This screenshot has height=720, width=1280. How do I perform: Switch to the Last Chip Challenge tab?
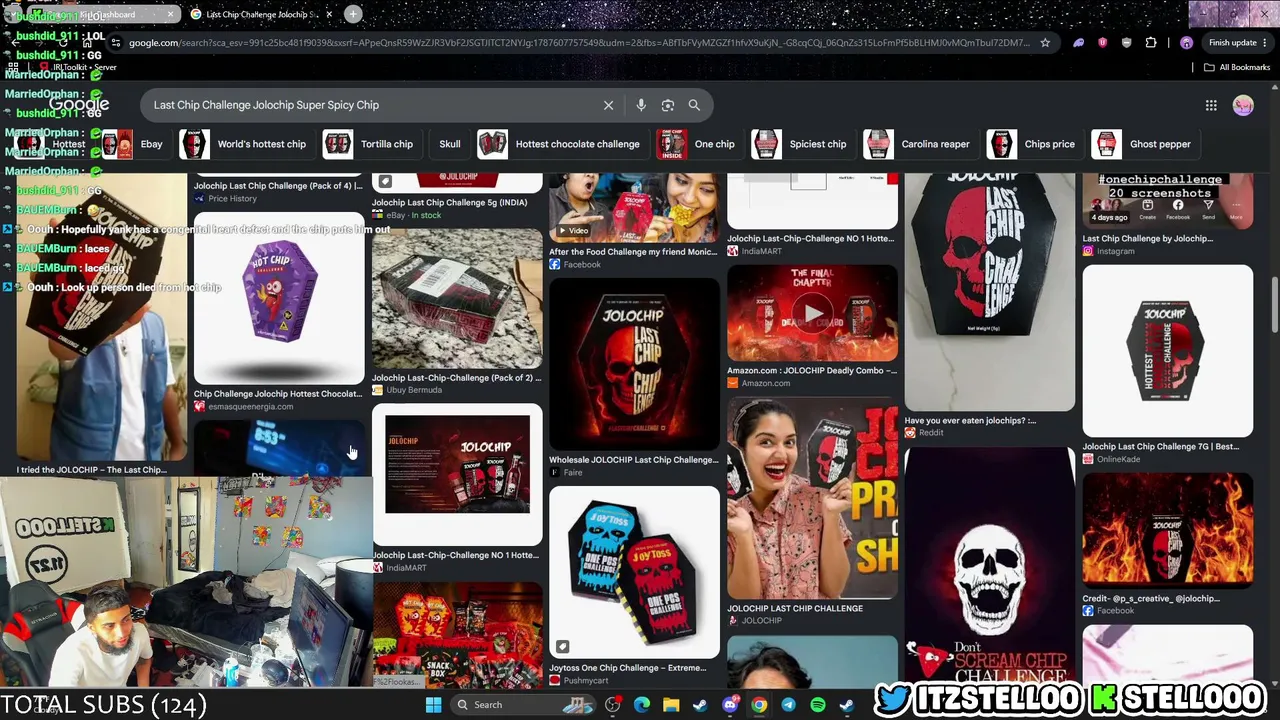[262, 14]
